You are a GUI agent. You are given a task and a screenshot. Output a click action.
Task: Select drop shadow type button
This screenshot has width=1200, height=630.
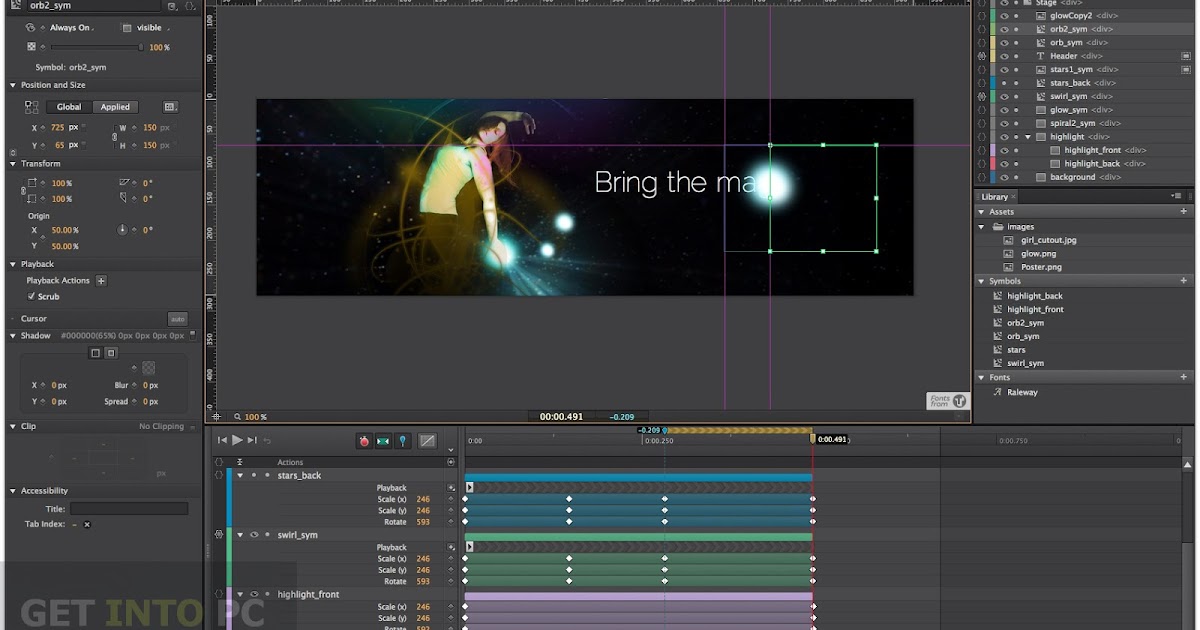(96, 353)
